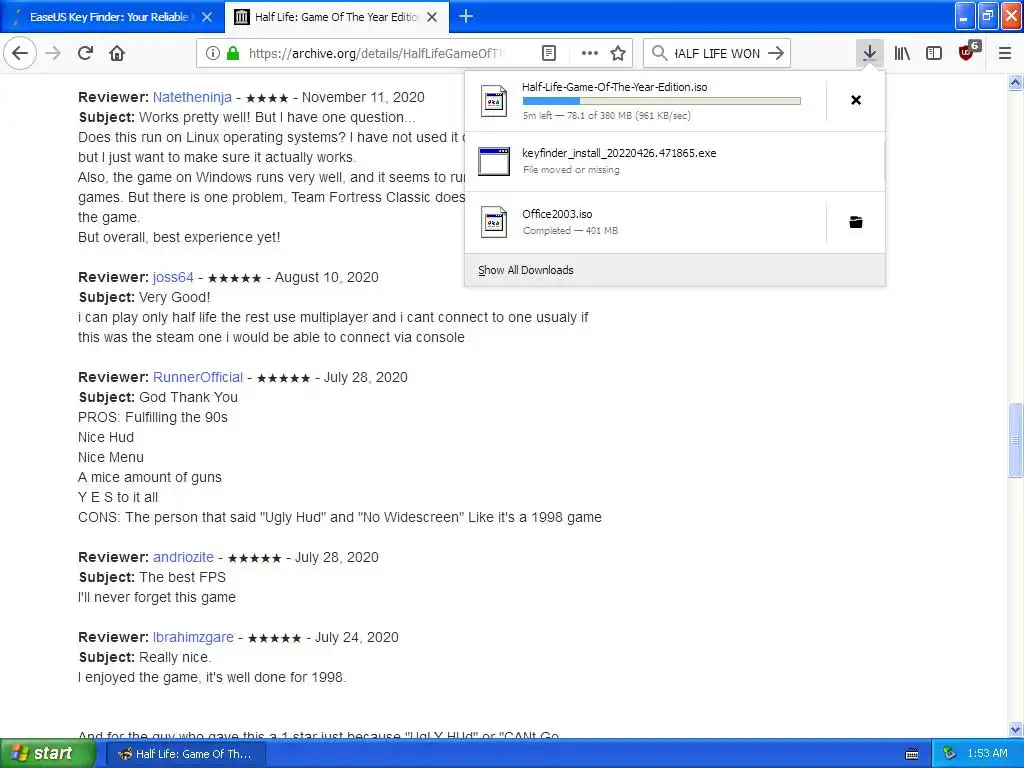Click the green padlock security icon
This screenshot has width=1024, height=768.
click(x=232, y=53)
